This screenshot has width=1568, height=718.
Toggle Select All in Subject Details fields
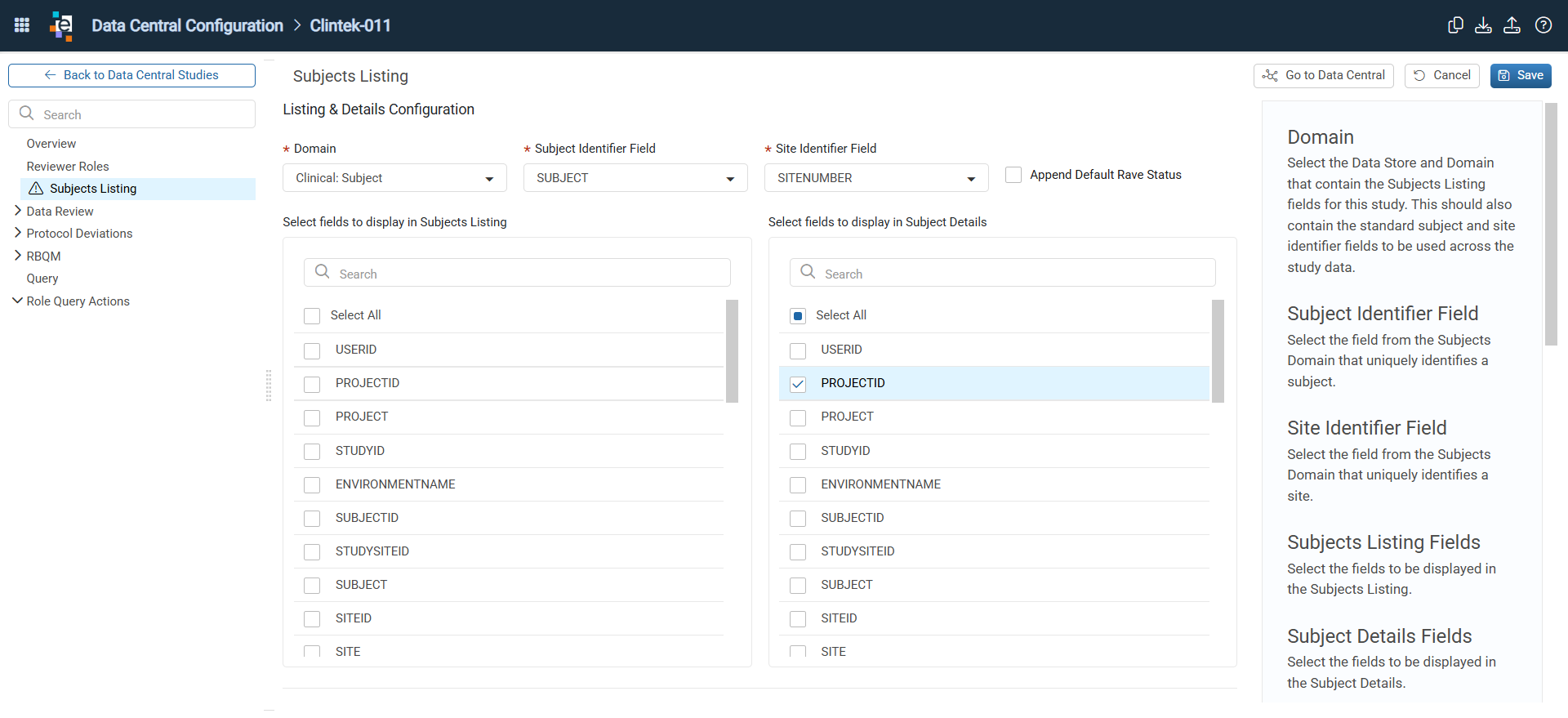798,316
